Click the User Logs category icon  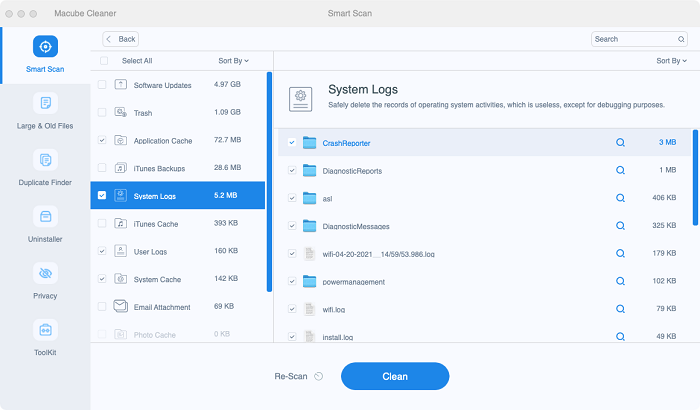pyautogui.click(x=121, y=251)
